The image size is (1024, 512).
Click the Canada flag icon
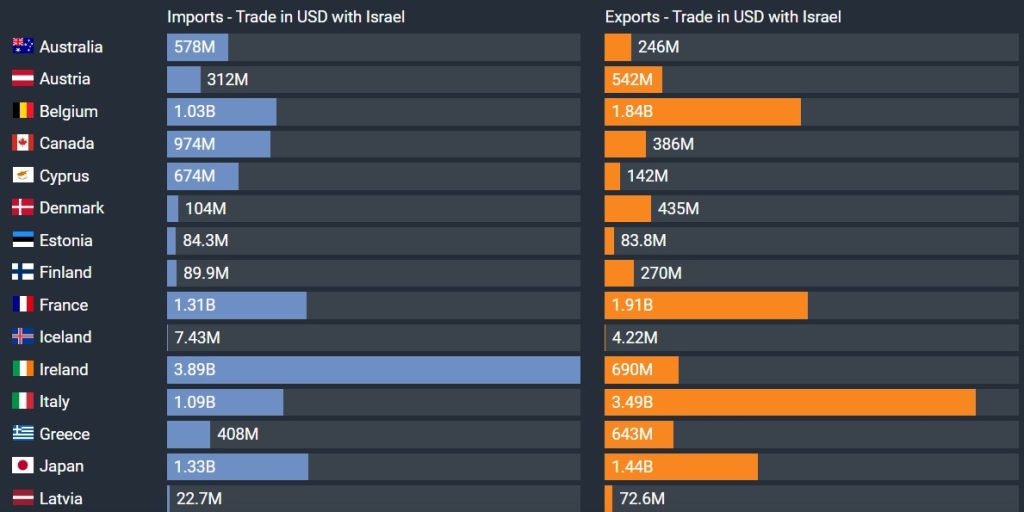(23, 143)
